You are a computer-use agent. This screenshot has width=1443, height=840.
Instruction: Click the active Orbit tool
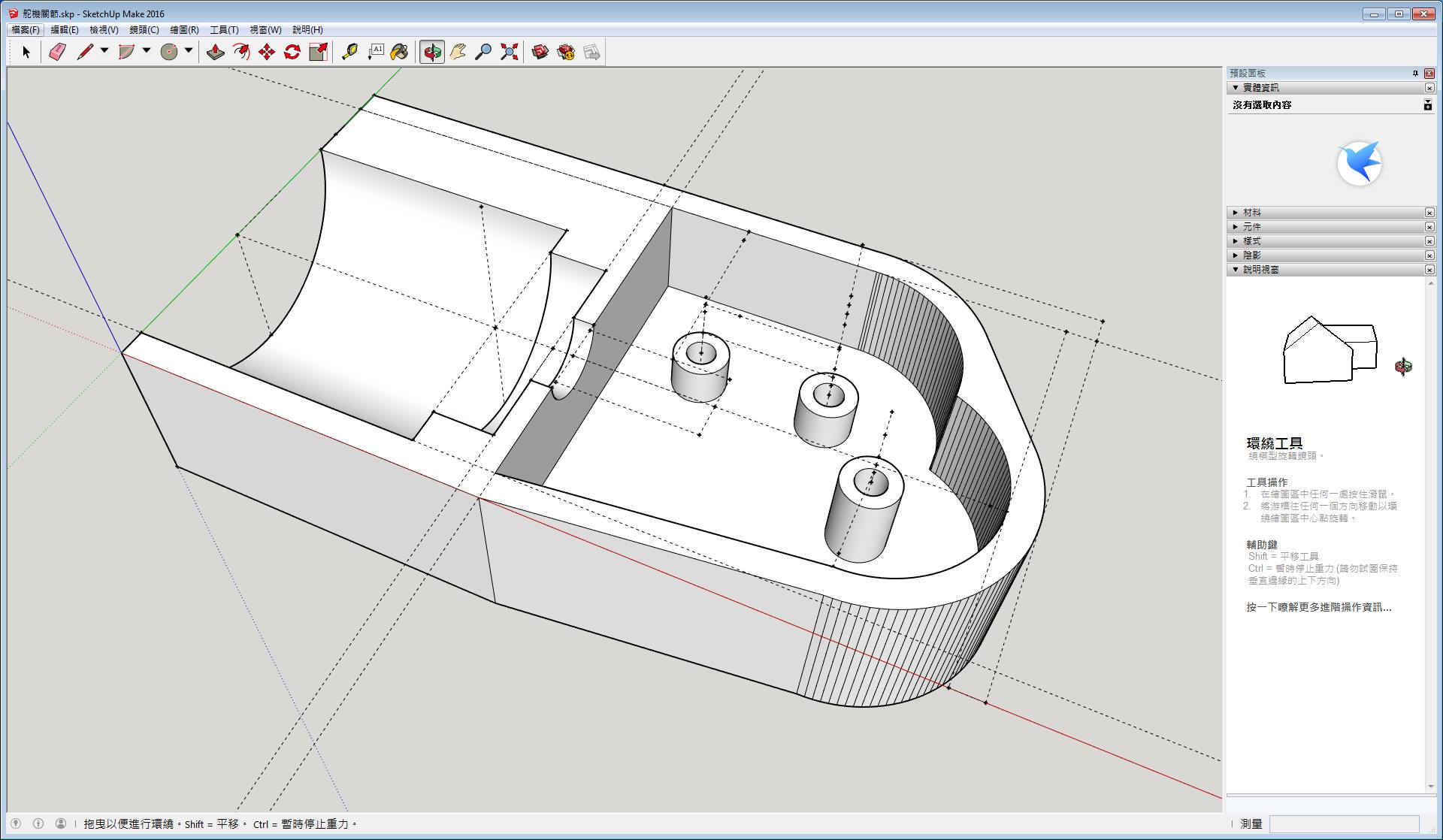432,52
